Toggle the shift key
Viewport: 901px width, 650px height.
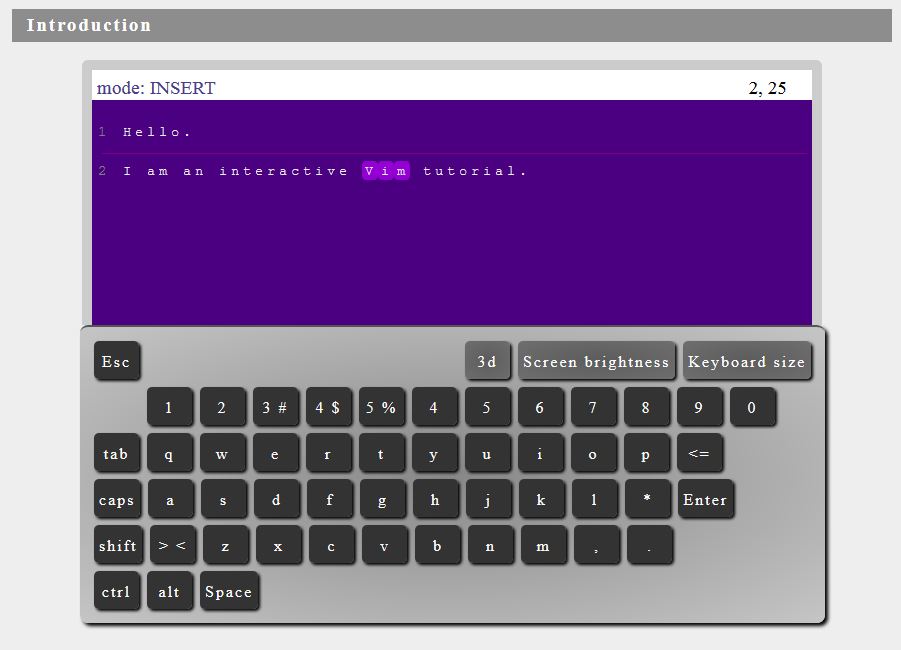118,545
